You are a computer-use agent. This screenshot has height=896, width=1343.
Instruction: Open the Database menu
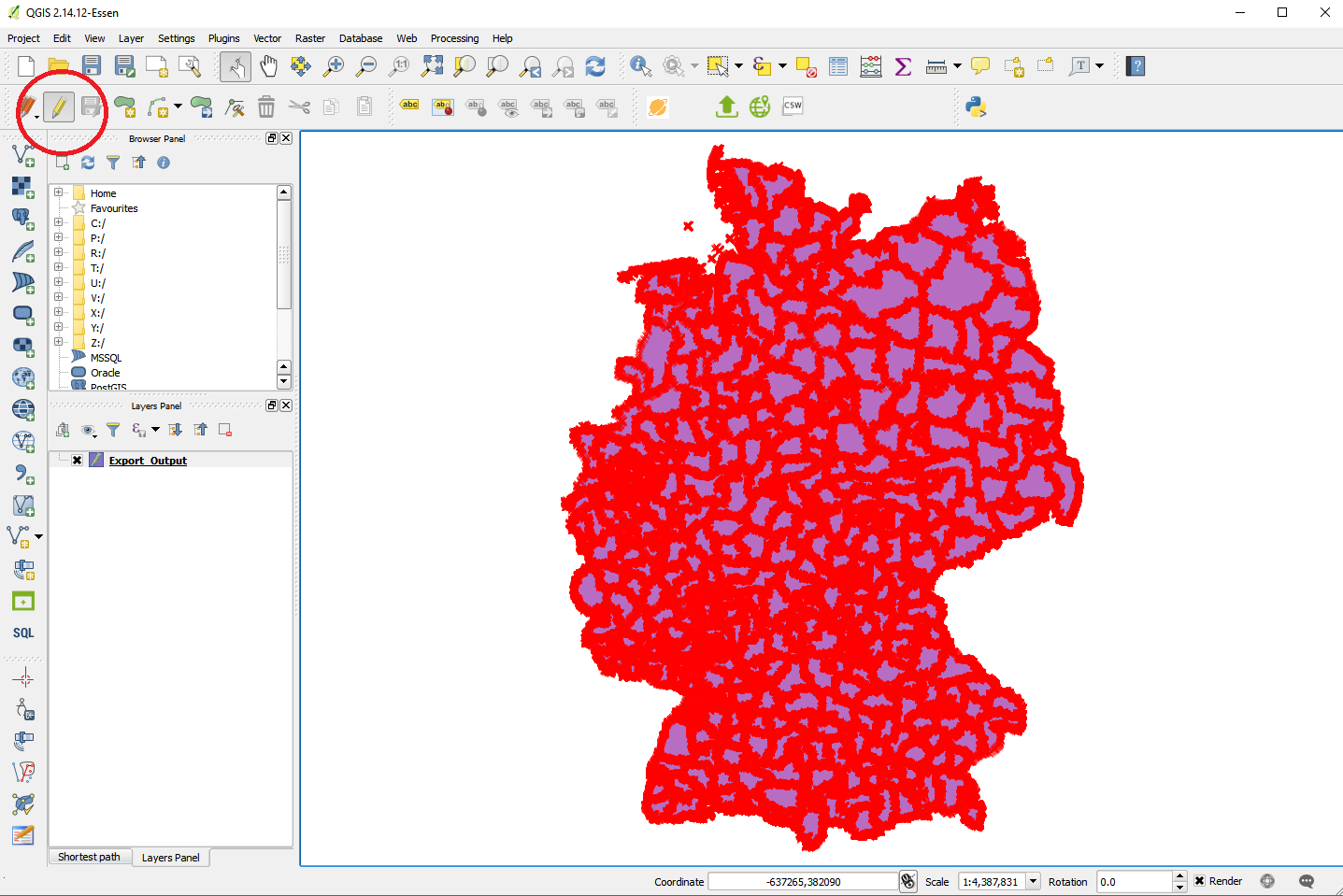(361, 38)
